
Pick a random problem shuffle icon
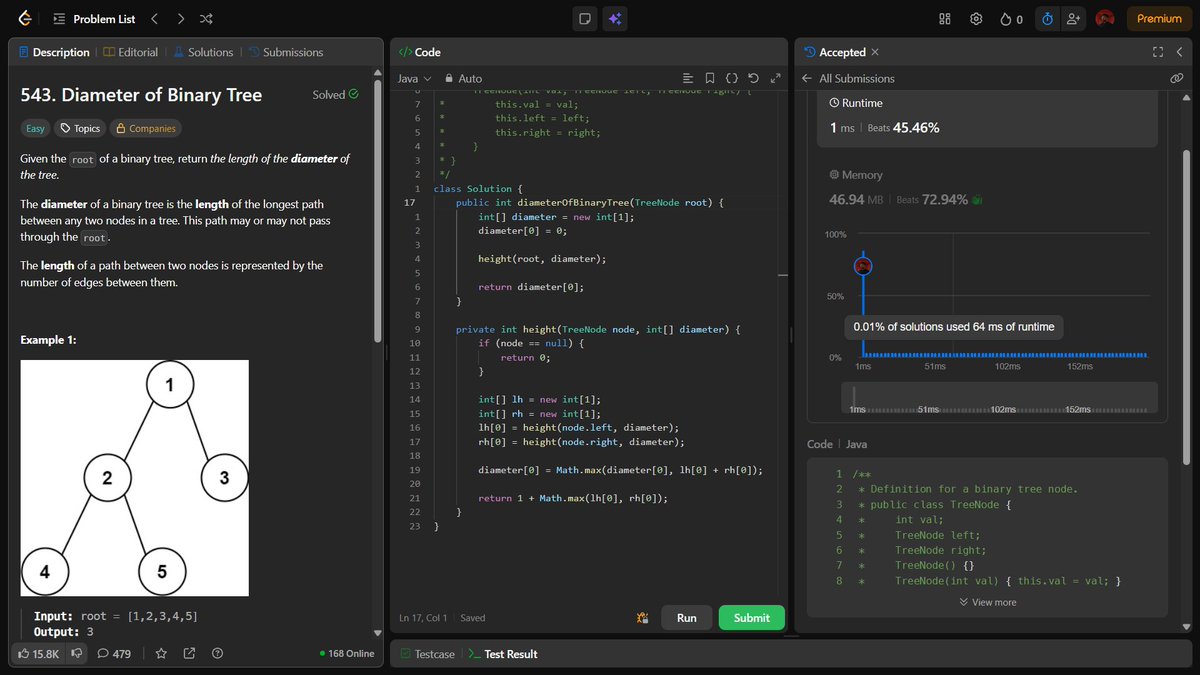[206, 18]
